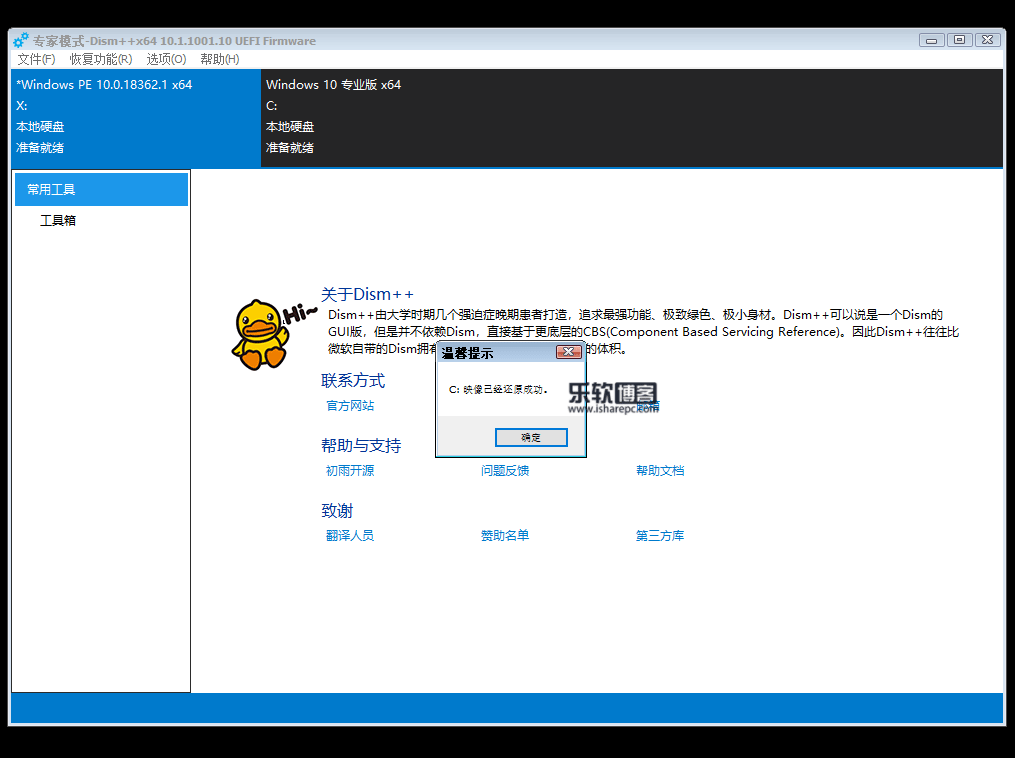The image size is (1015, 758).
Task: Close the 温馨提示 dialog with the red X
Action: click(568, 352)
